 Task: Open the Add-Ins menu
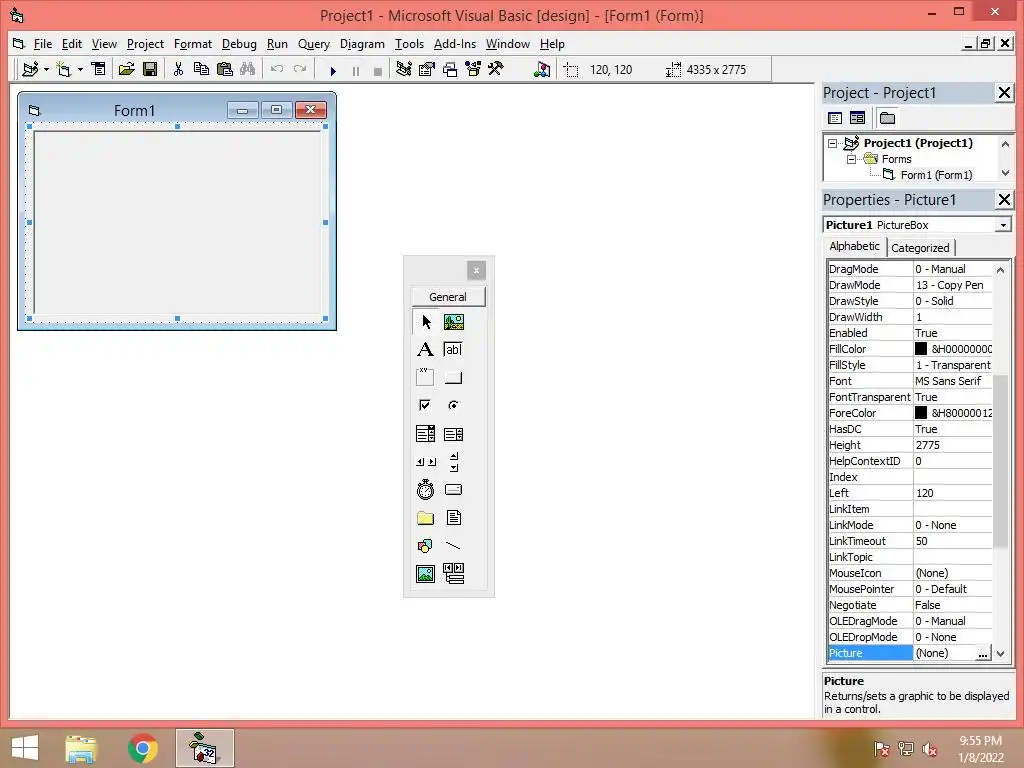pyautogui.click(x=455, y=44)
